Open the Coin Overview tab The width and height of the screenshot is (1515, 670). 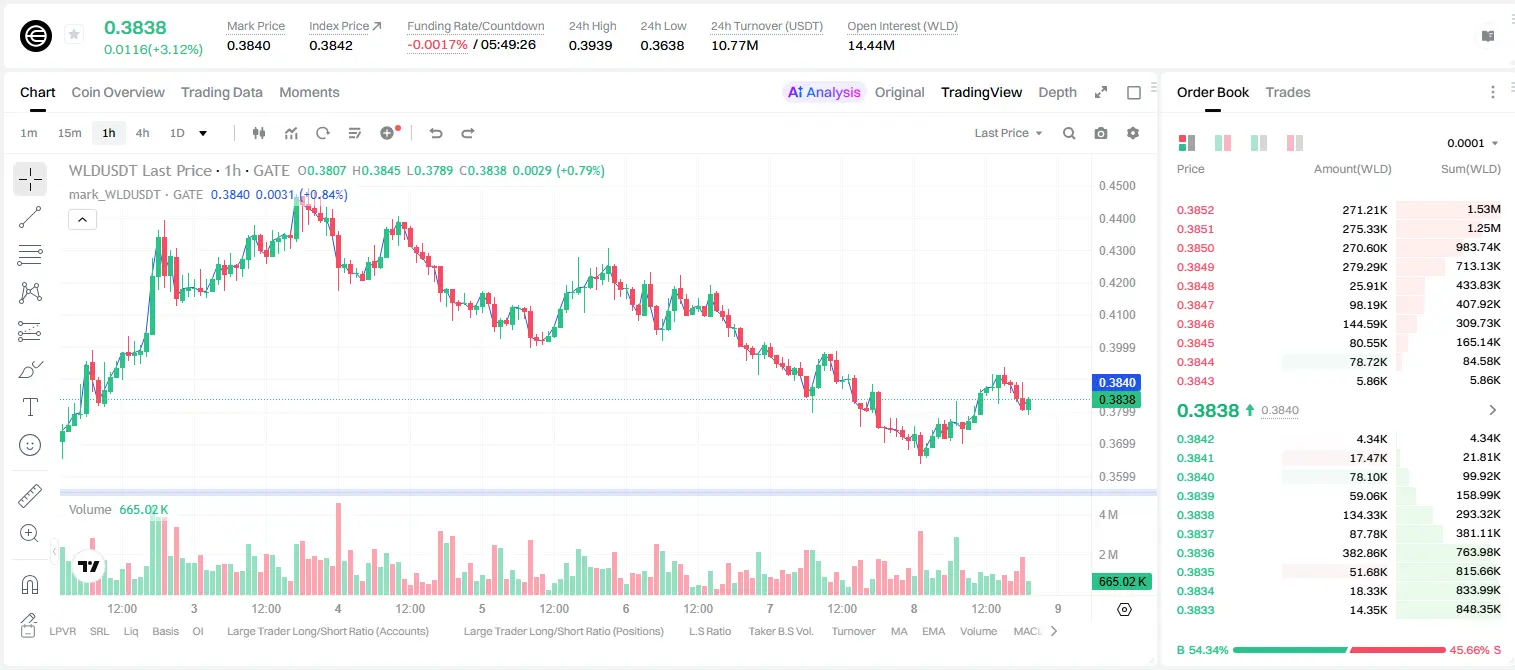coord(118,92)
